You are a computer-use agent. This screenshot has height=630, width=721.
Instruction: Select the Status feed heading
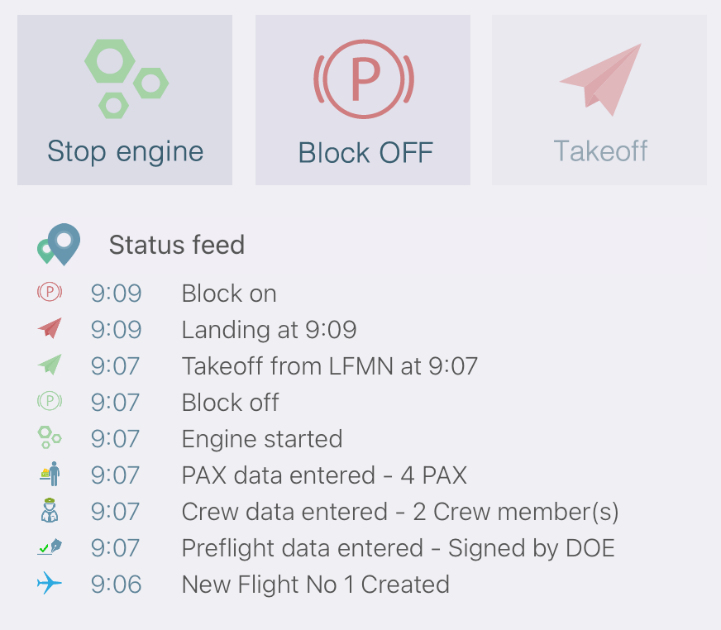click(x=177, y=245)
